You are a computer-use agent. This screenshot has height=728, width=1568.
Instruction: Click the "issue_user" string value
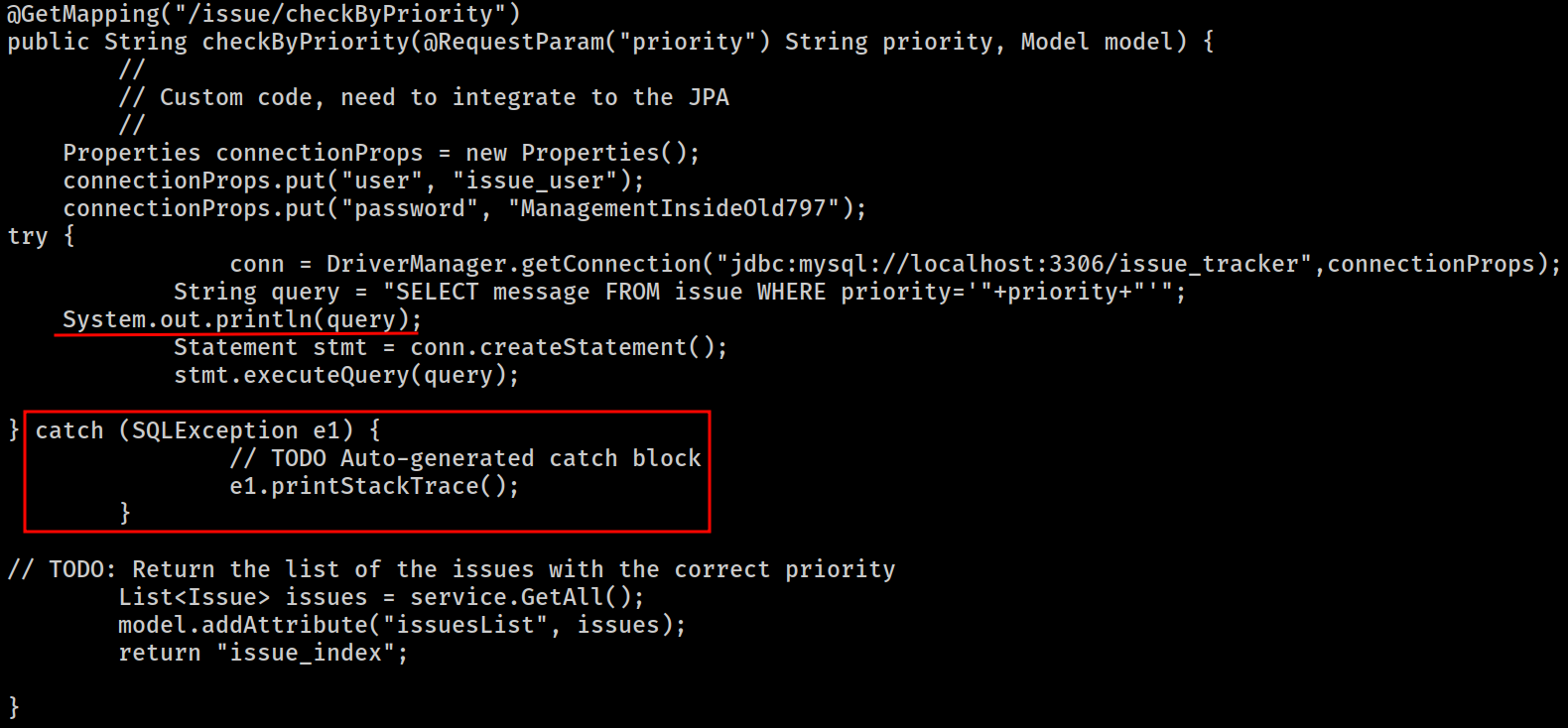[535, 181]
